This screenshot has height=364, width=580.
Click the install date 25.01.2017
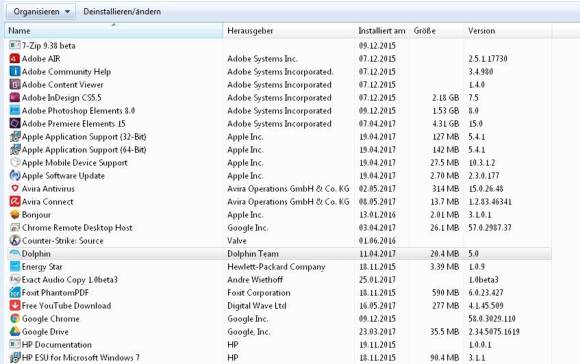(x=377, y=280)
